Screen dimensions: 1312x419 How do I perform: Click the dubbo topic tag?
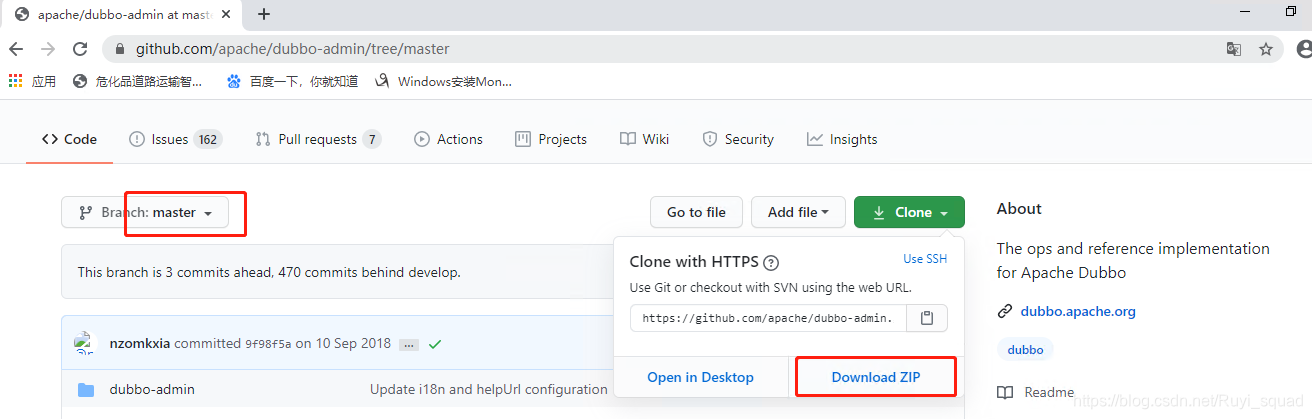tap(1025, 350)
